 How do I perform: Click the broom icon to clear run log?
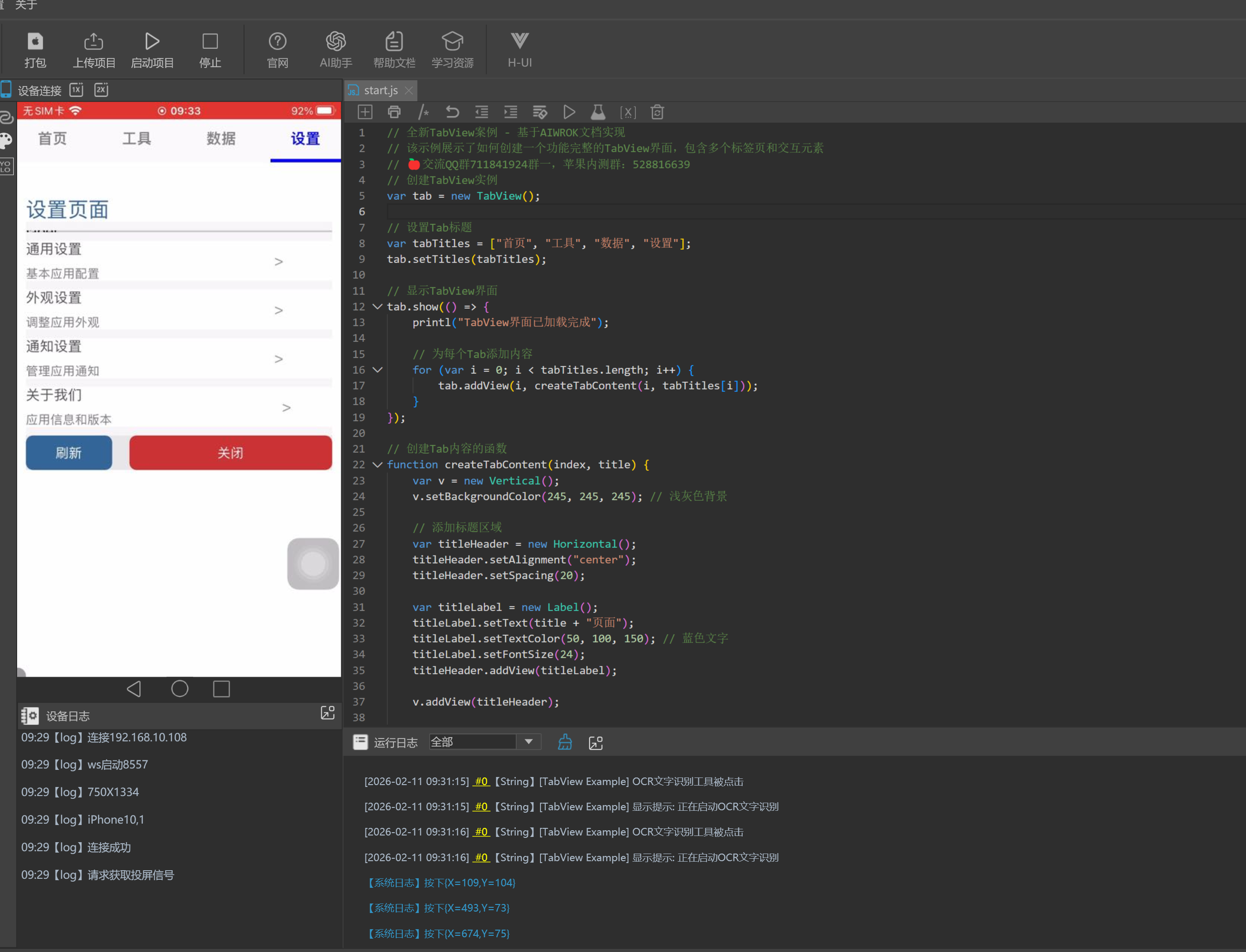click(x=565, y=742)
